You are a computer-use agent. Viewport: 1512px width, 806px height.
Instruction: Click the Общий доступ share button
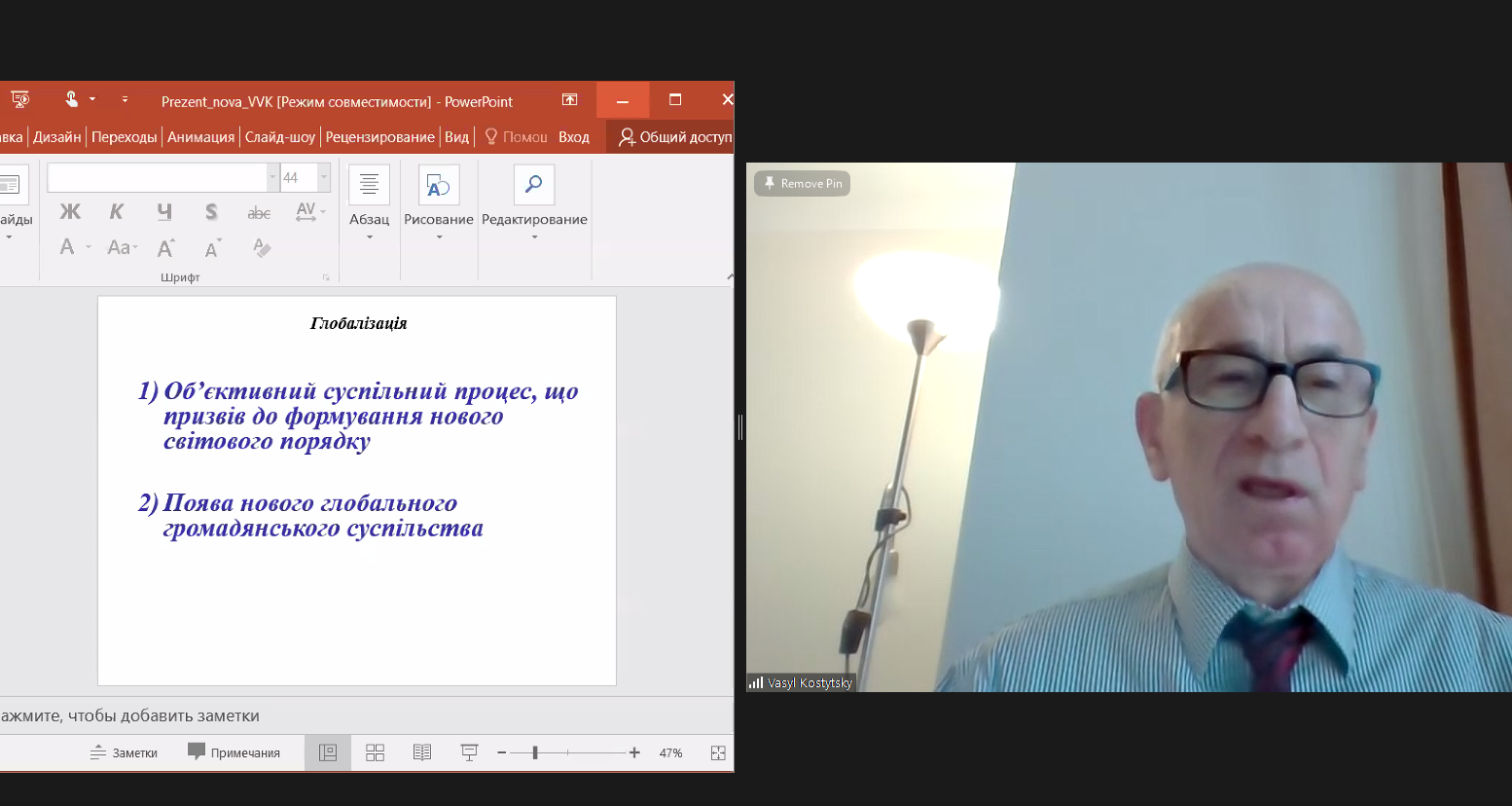pyautogui.click(x=675, y=137)
